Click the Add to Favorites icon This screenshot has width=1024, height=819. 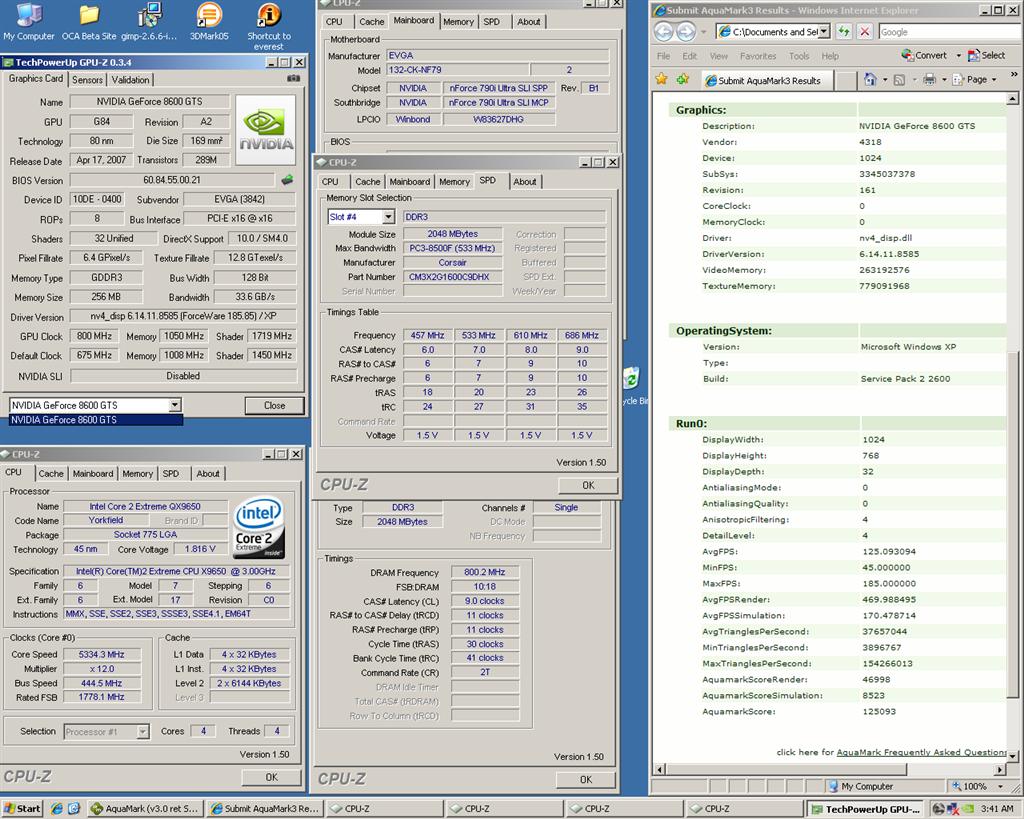tap(683, 79)
